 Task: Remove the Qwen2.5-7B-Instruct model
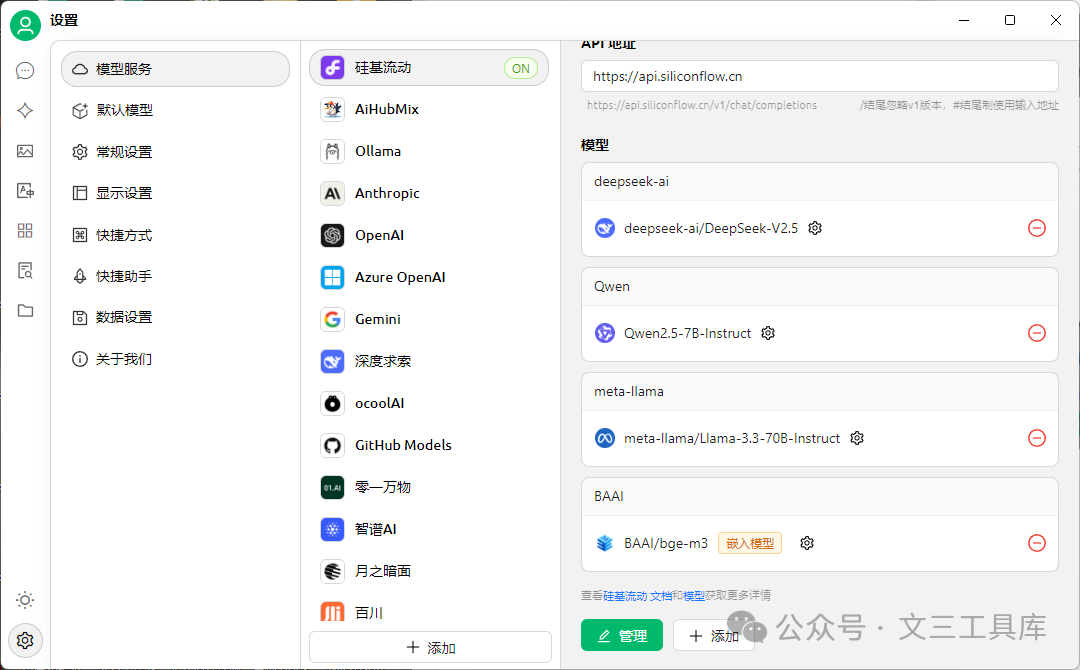pos(1037,333)
